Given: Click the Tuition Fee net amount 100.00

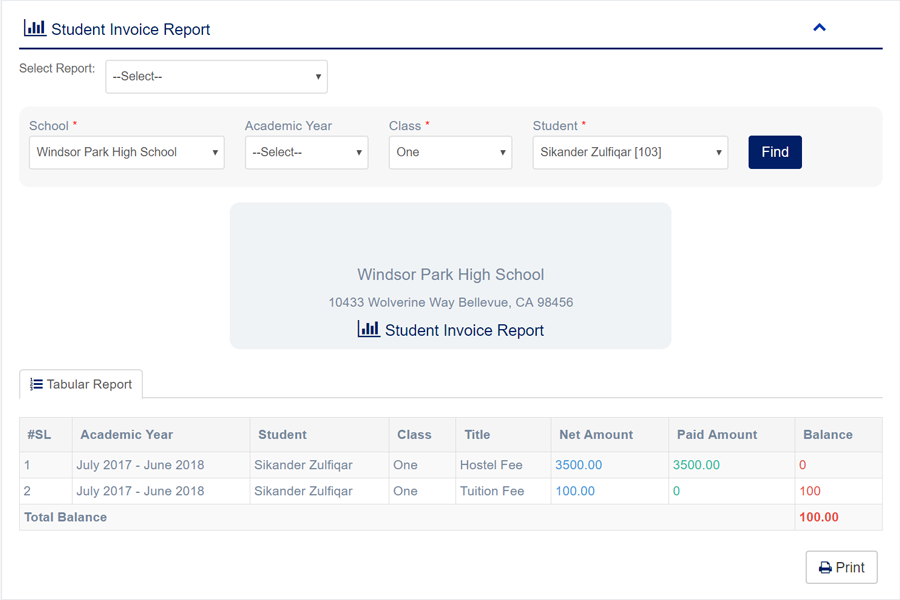Looking at the screenshot, I should pyautogui.click(x=575, y=491).
